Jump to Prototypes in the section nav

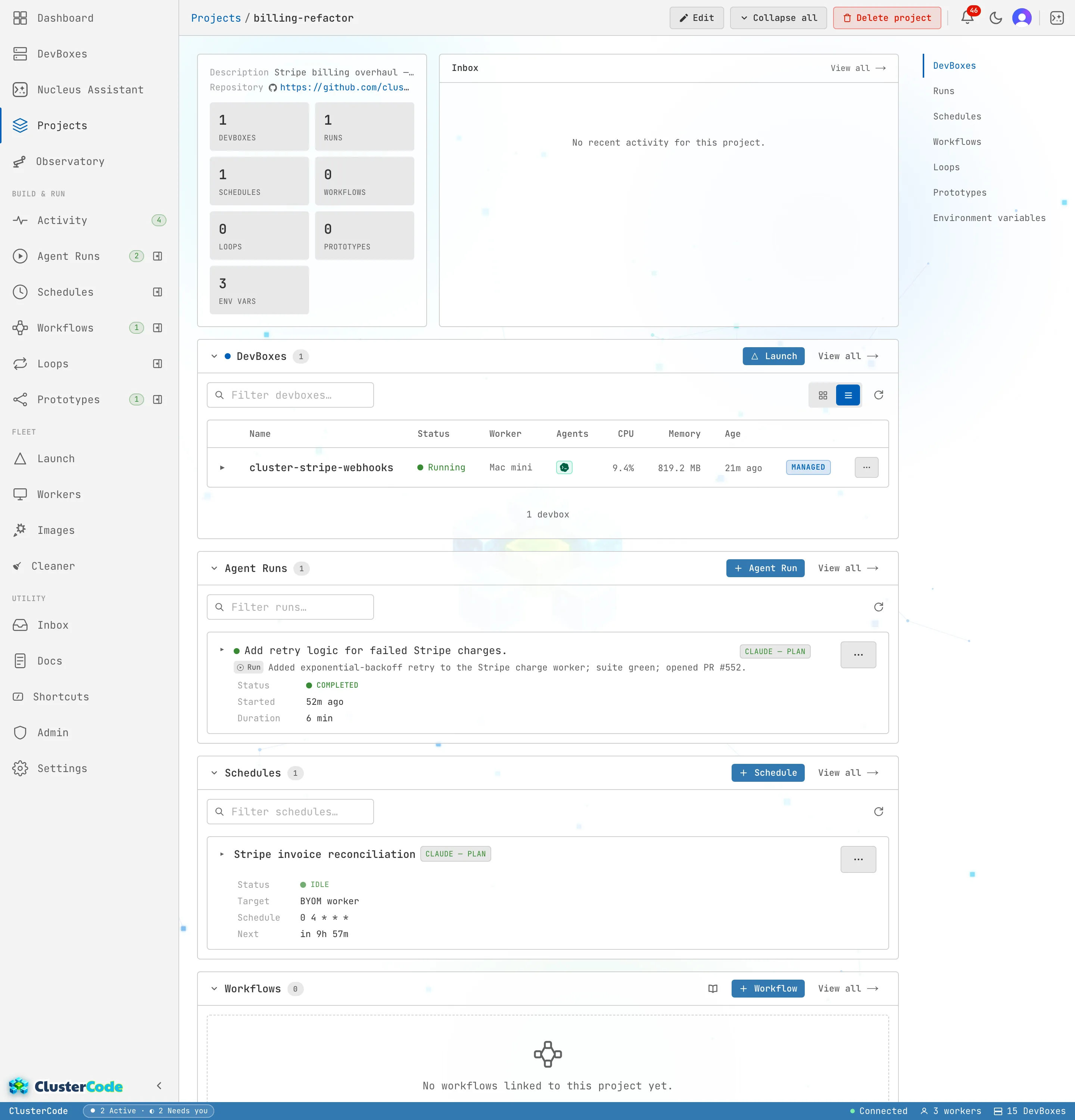959,193
